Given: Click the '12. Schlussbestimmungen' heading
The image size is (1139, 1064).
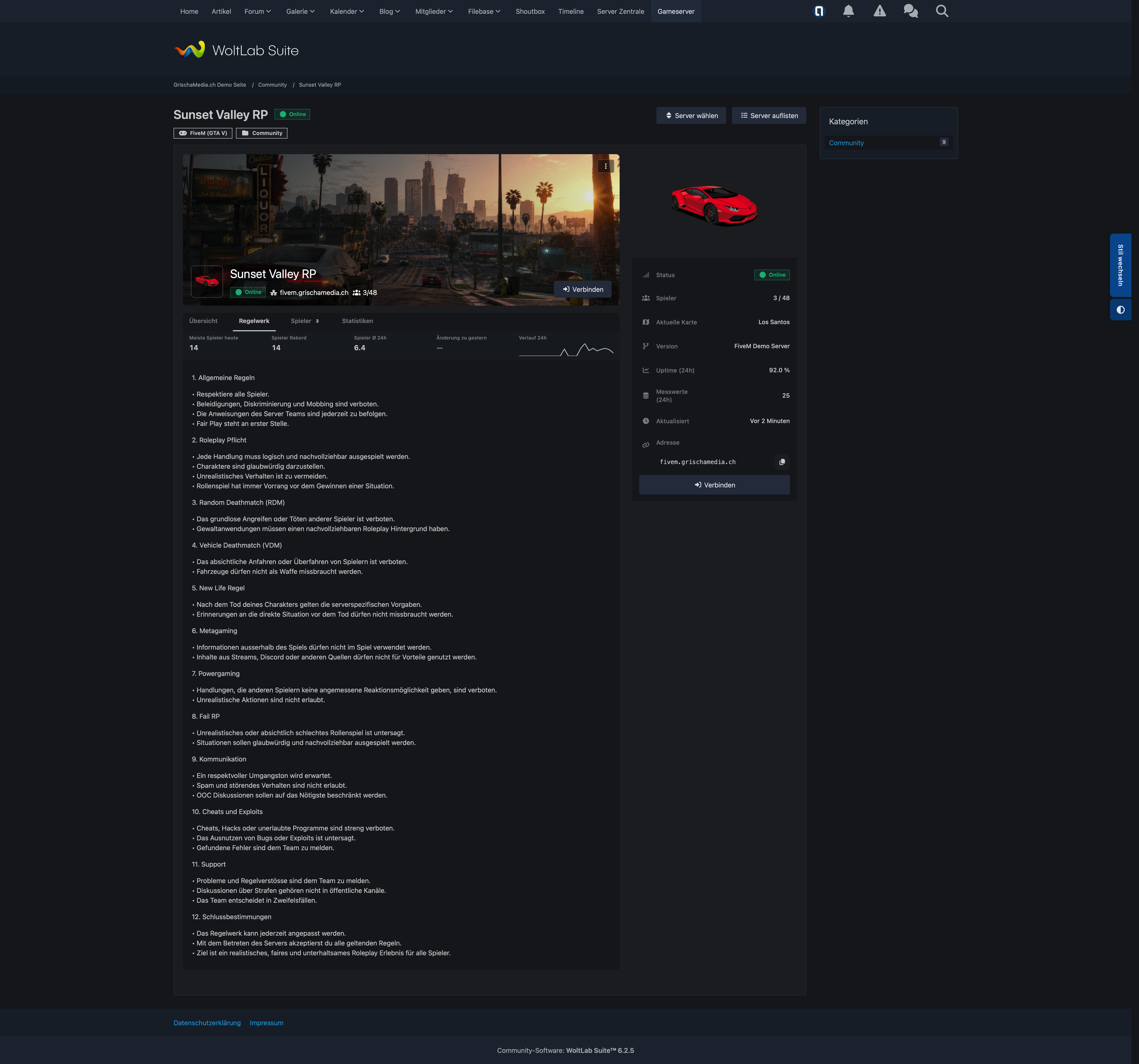Looking at the screenshot, I should point(231,917).
